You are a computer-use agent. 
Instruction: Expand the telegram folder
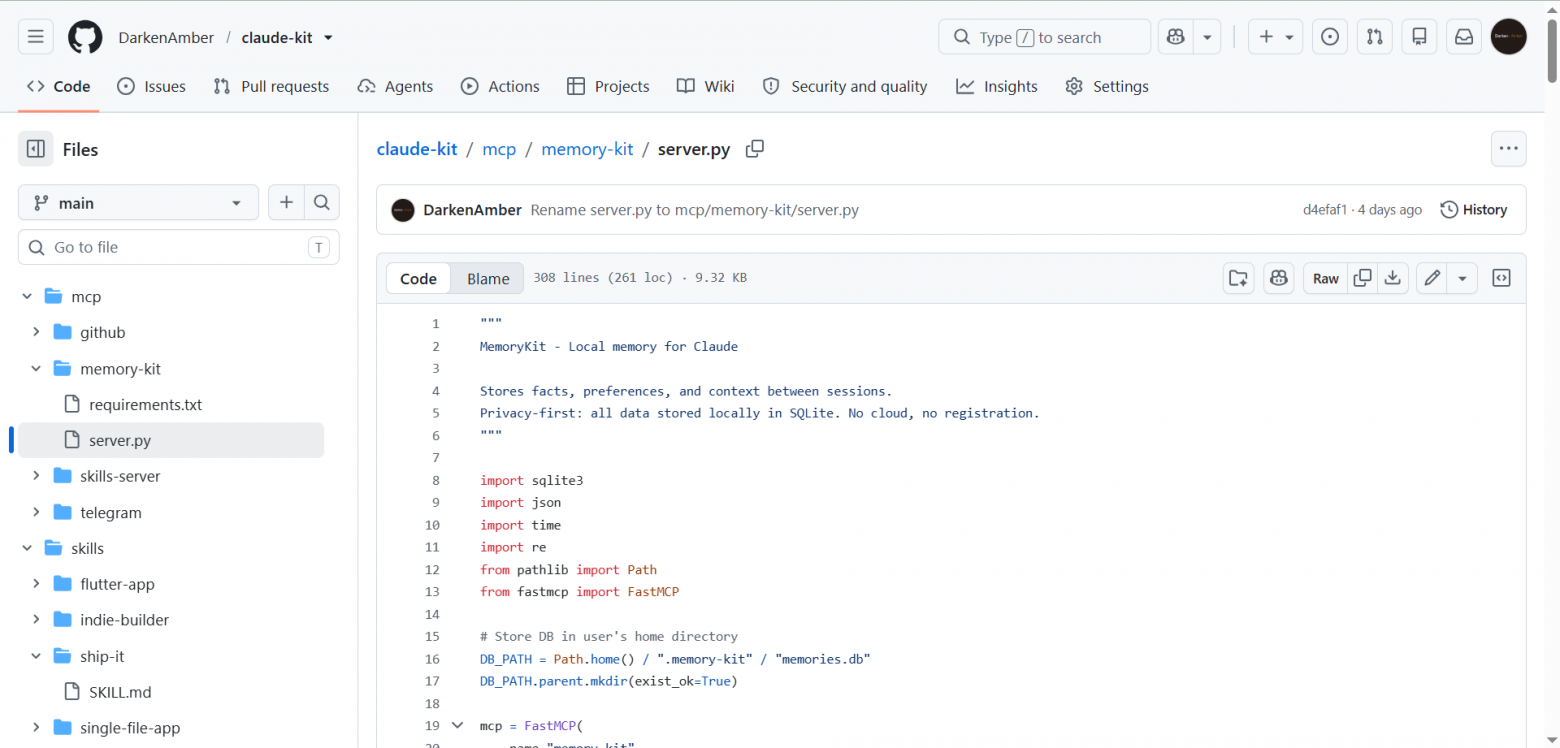coord(36,512)
